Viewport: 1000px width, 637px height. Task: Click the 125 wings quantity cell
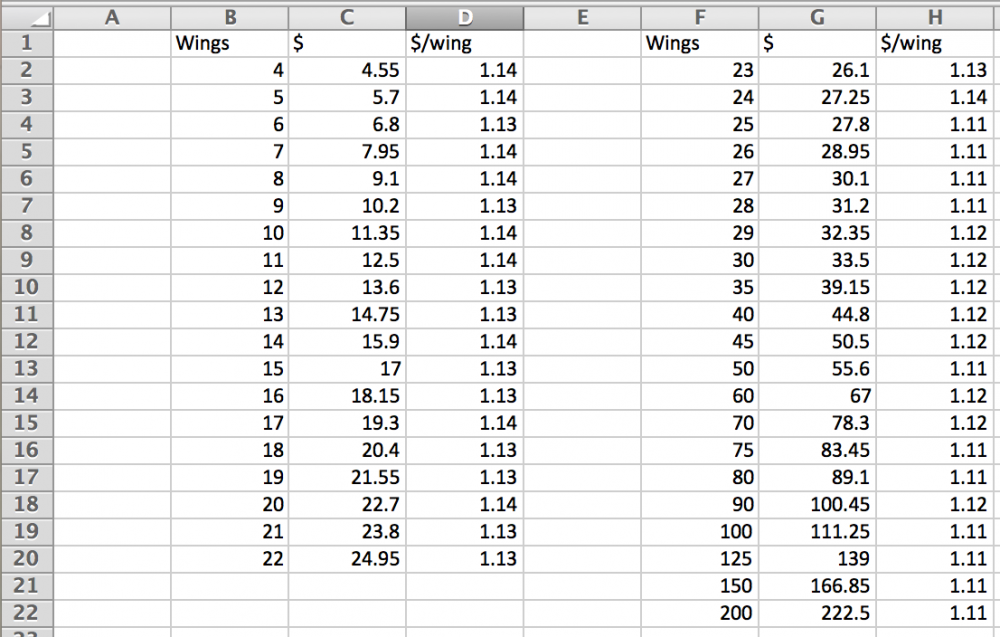coord(700,559)
